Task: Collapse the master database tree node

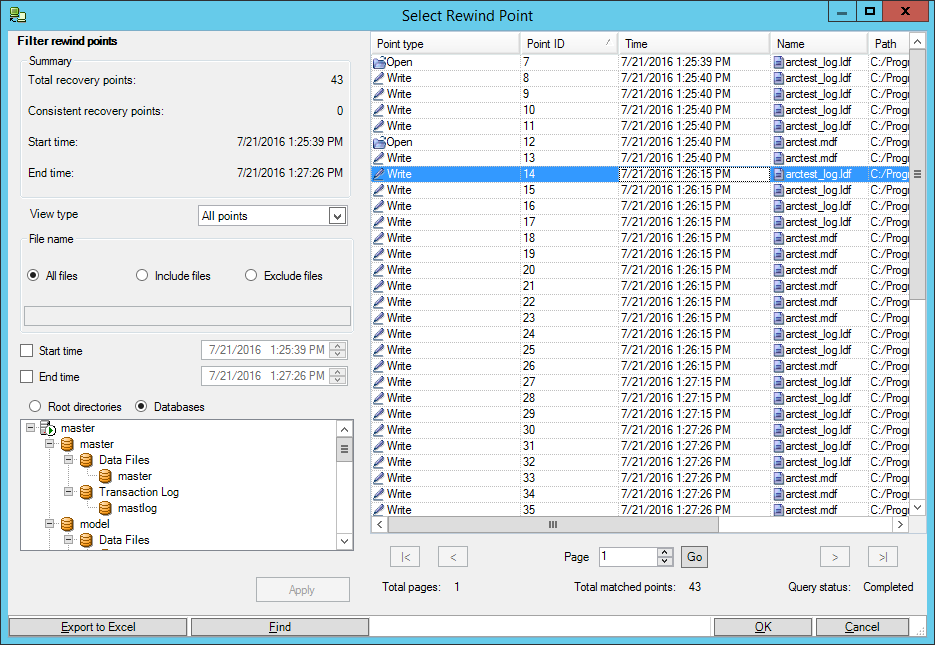Action: tap(49, 444)
